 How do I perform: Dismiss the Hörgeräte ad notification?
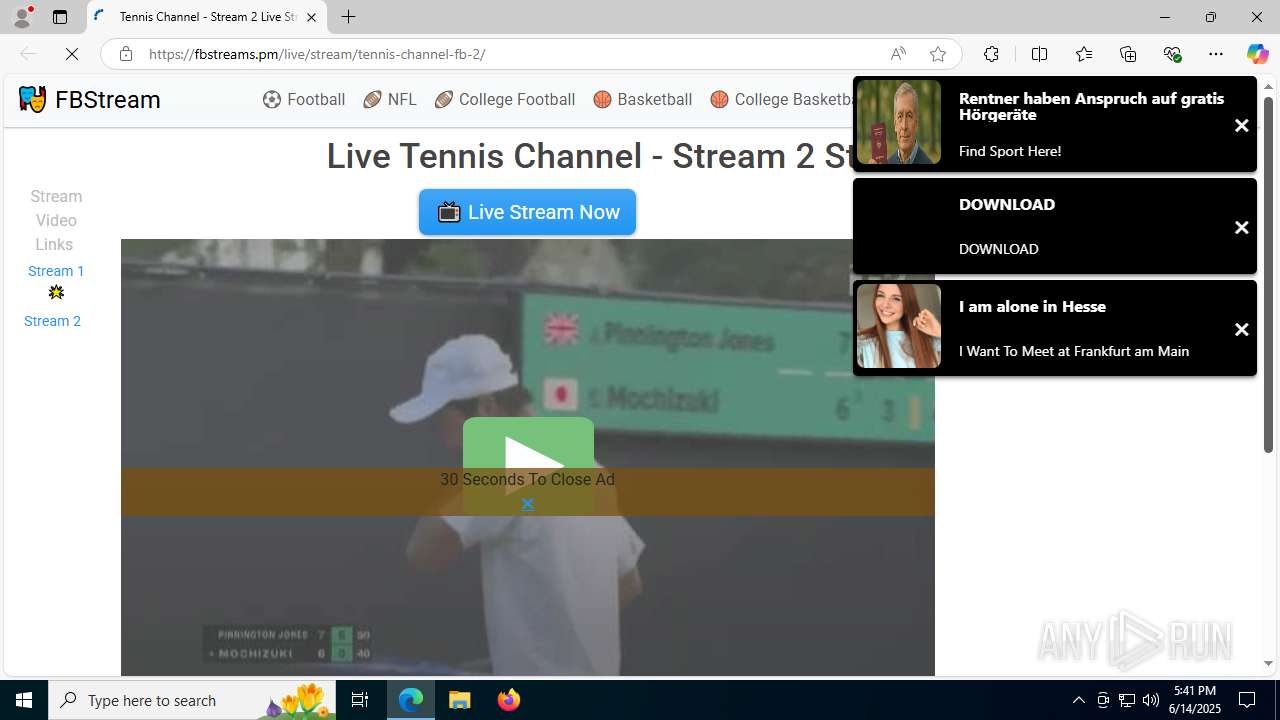(1241, 126)
